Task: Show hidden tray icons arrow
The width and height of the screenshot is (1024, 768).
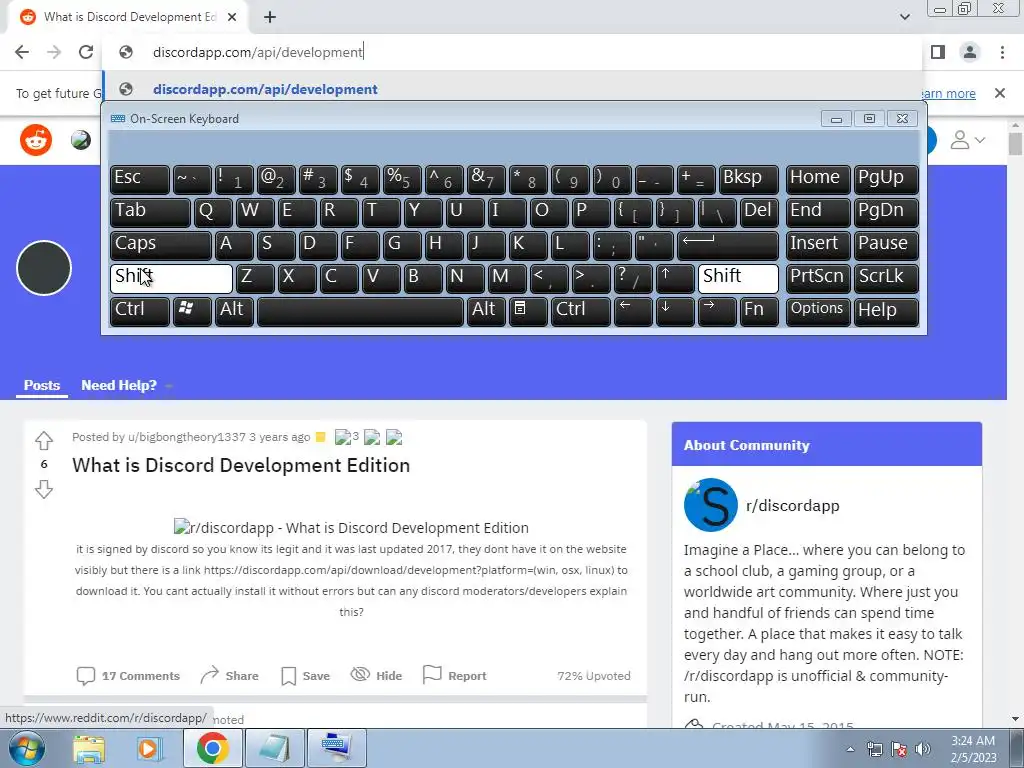Action: [850, 749]
